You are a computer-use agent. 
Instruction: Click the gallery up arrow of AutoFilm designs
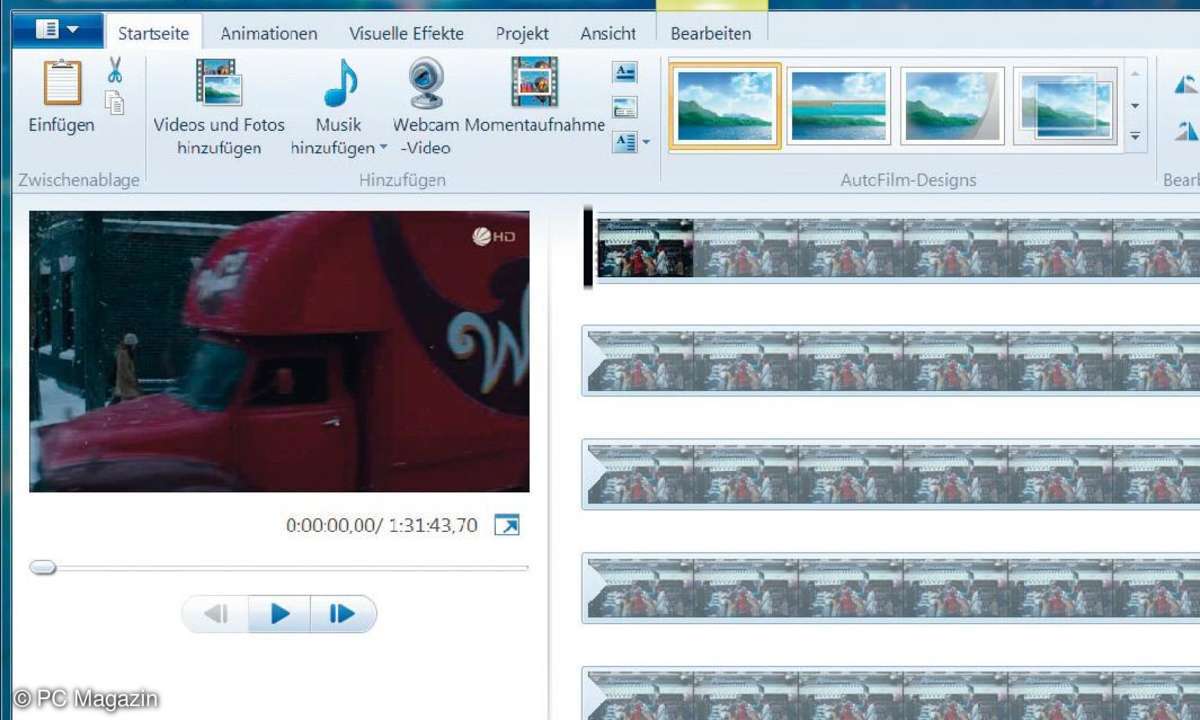1135,75
